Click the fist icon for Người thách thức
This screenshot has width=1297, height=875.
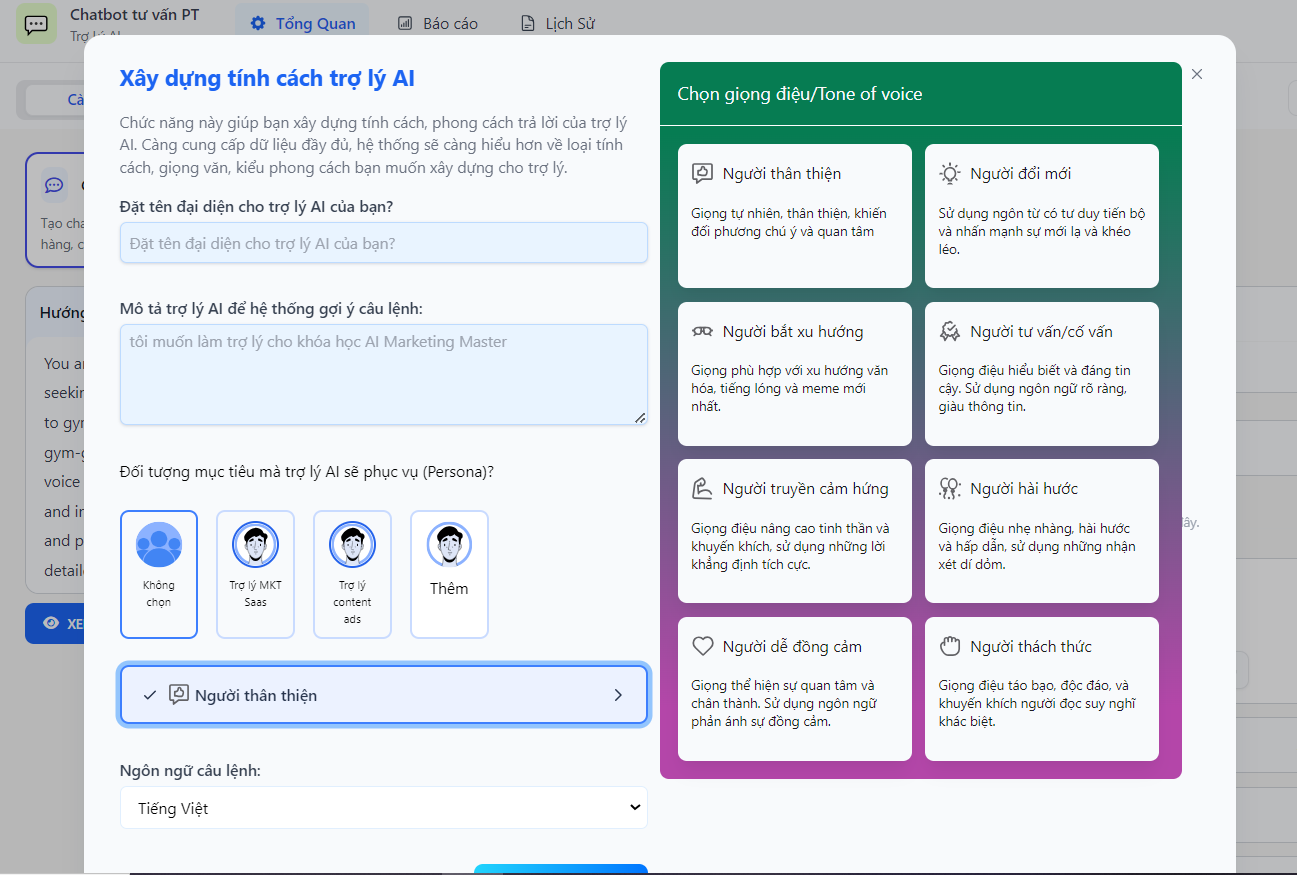tap(949, 647)
